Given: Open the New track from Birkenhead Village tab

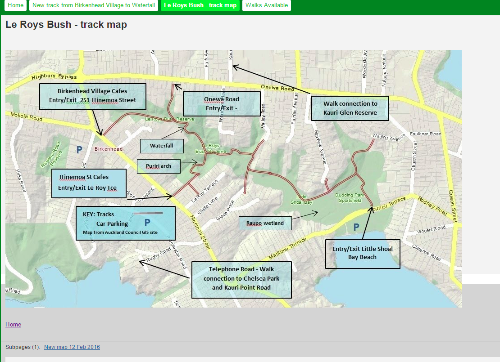Looking at the screenshot, I should click(93, 5).
